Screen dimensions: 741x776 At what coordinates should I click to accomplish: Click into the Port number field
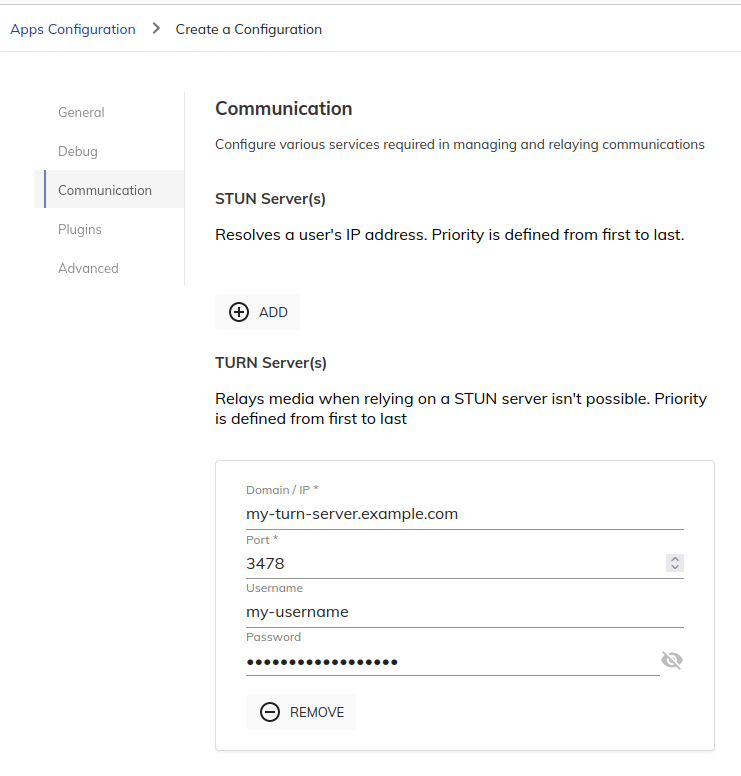[455, 563]
